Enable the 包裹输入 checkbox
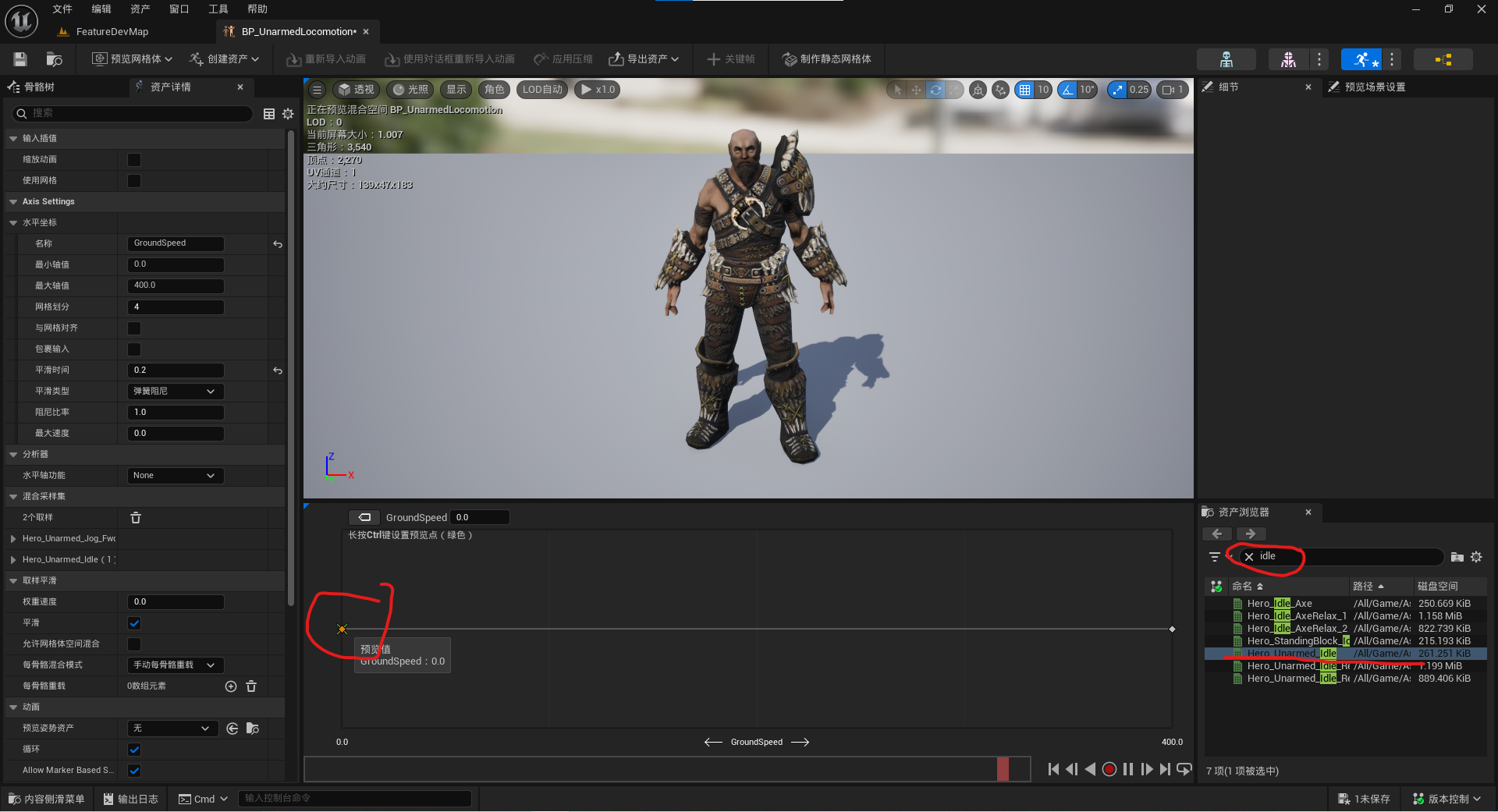Image resolution: width=1498 pixels, height=812 pixels. click(x=134, y=349)
